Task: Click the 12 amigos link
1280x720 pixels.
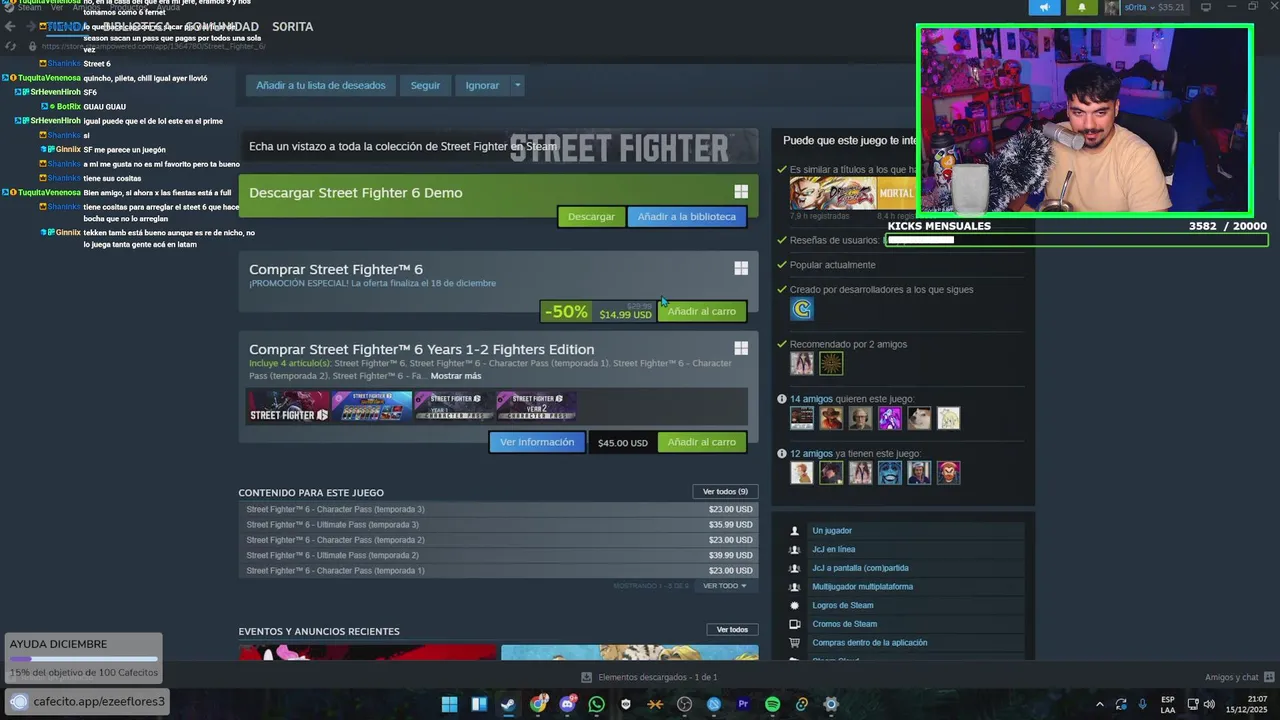Action: click(811, 454)
